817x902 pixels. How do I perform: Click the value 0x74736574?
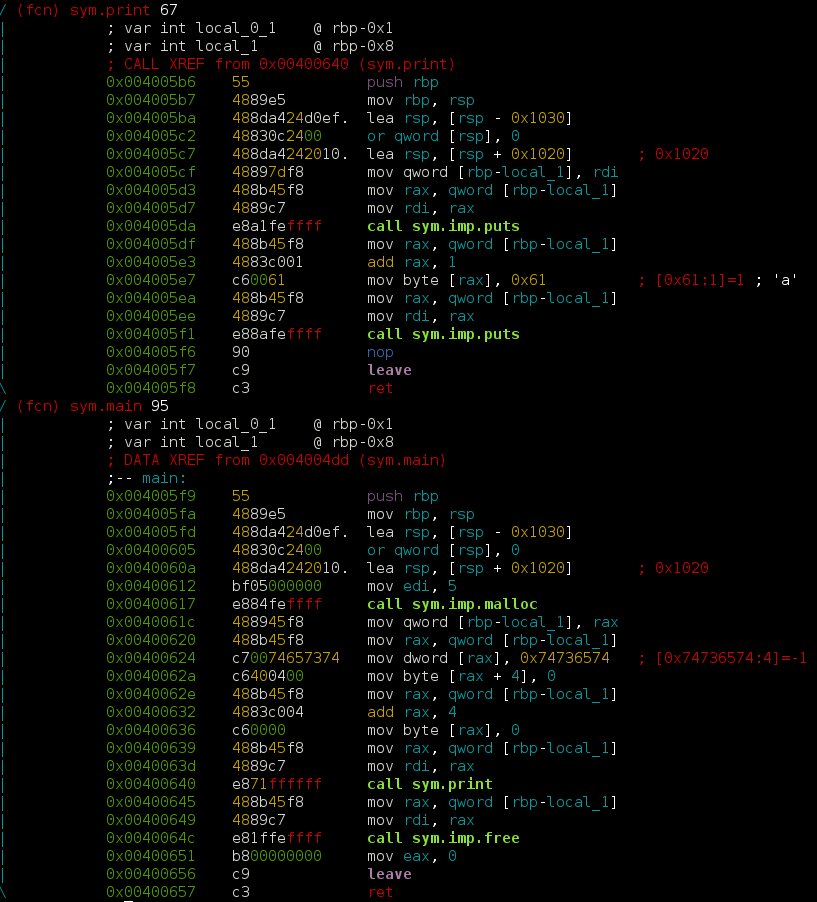[564, 658]
